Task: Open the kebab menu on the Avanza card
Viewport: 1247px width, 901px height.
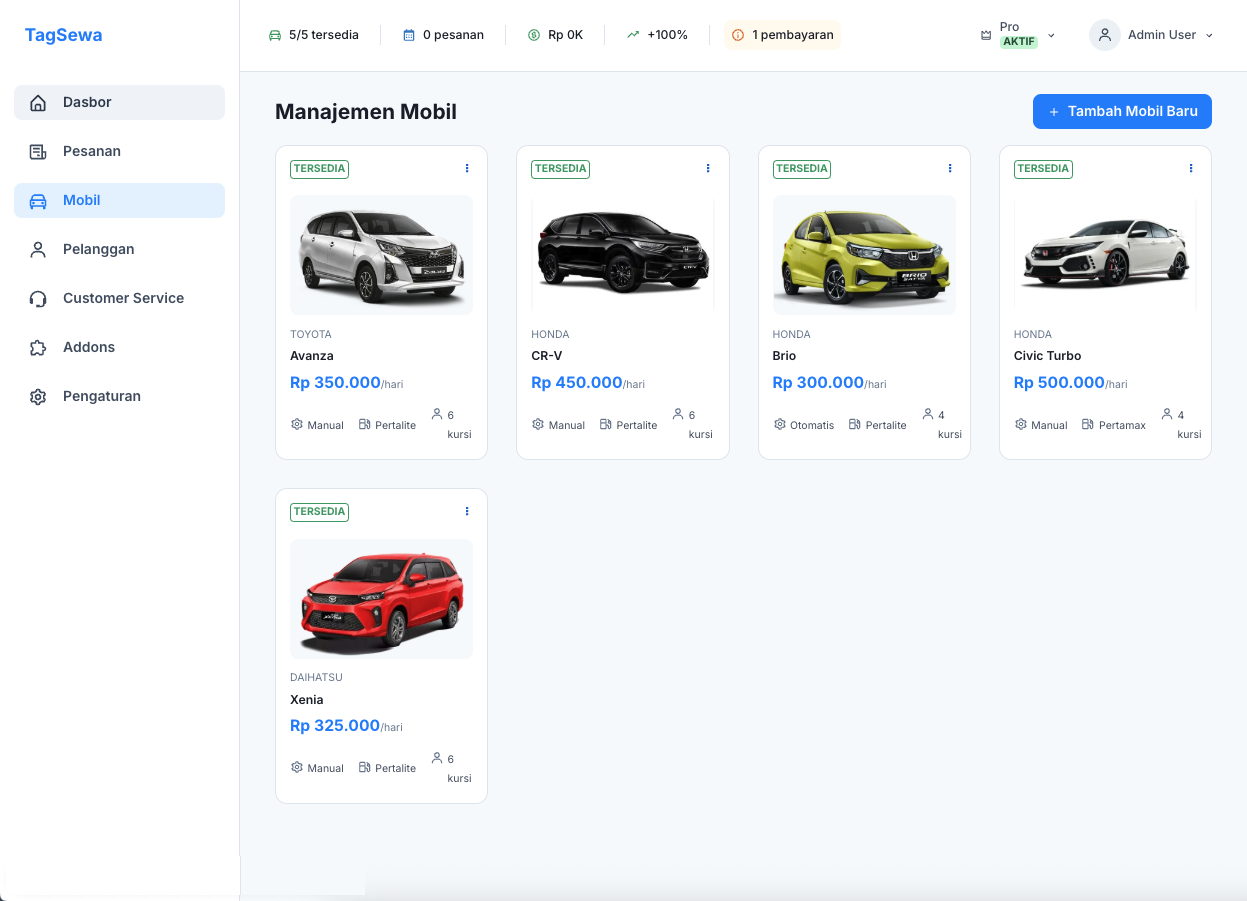Action: point(466,168)
